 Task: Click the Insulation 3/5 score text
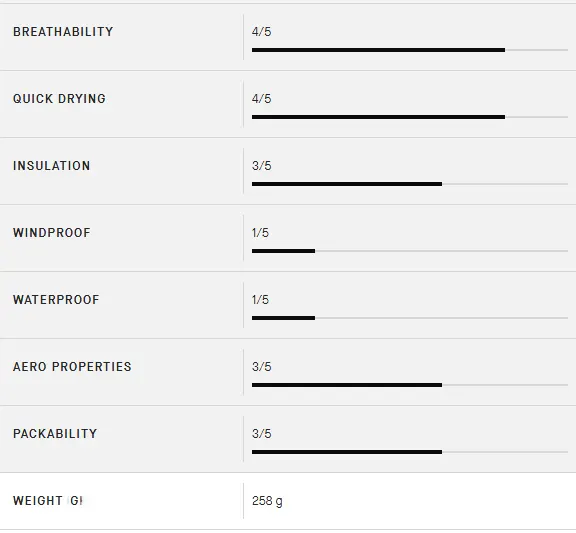tap(262, 166)
